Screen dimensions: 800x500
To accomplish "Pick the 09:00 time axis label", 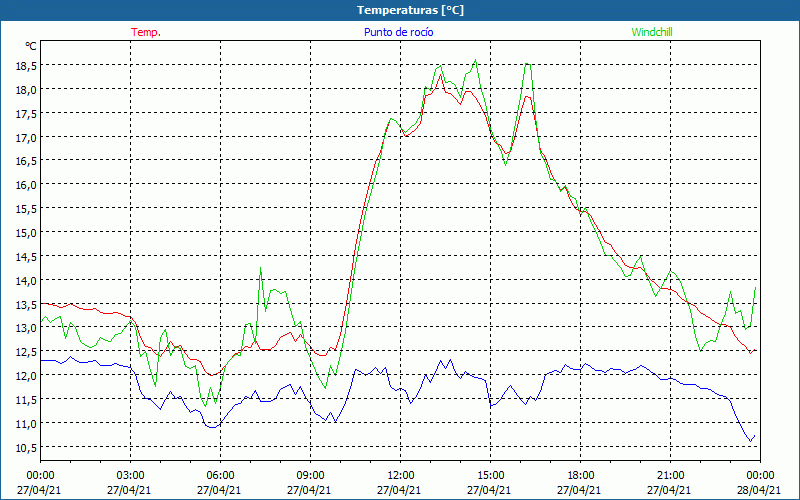I will click(x=310, y=475).
